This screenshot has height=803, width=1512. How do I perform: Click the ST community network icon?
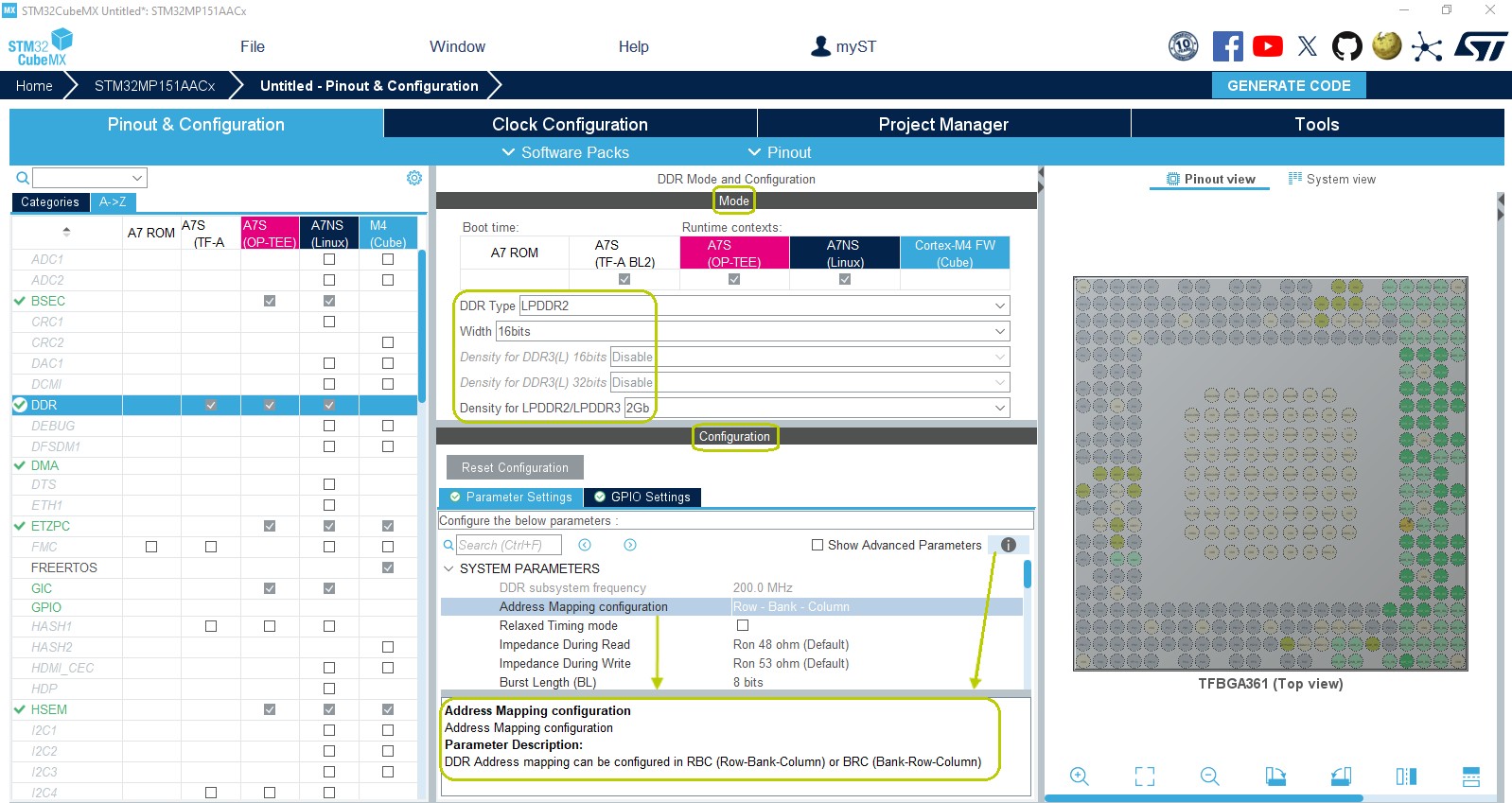click(x=1427, y=46)
